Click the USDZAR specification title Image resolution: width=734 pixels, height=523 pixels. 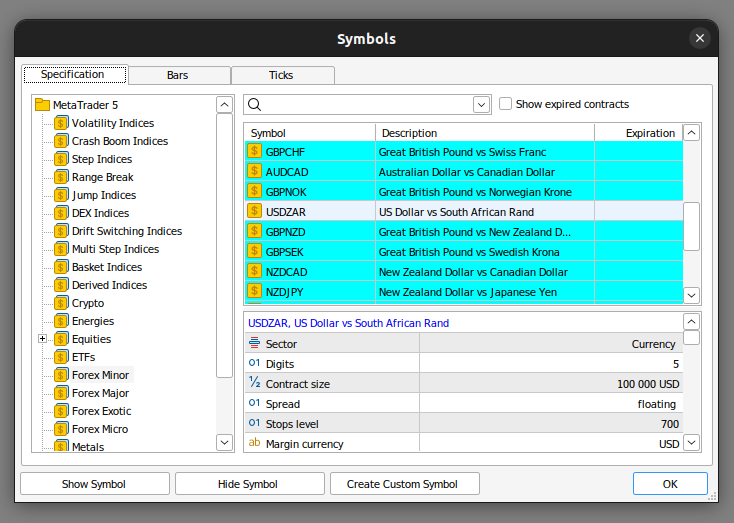point(349,323)
